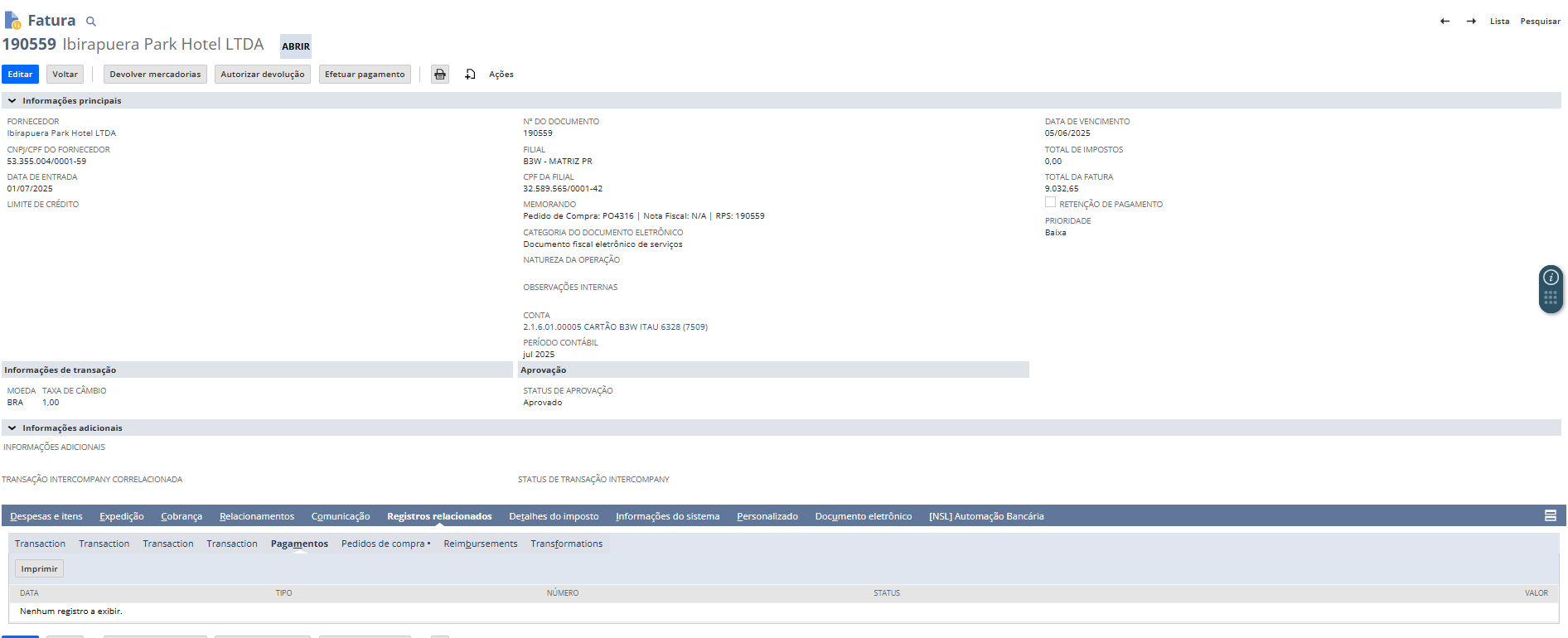The image size is (1568, 638).
Task: Click the grid dots on floating side panel
Action: pos(1551,298)
